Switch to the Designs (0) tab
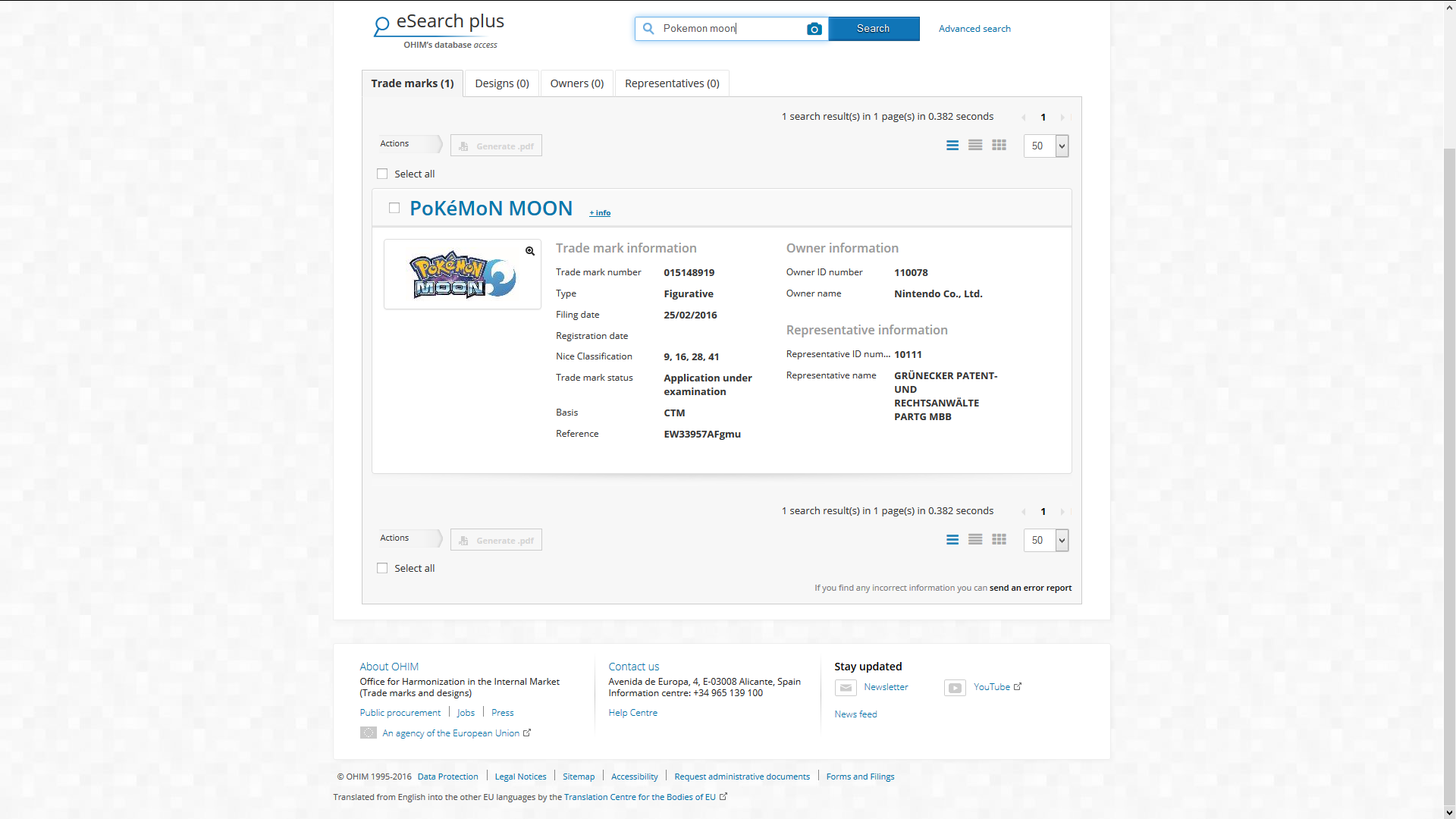The height and width of the screenshot is (819, 1456). click(501, 83)
